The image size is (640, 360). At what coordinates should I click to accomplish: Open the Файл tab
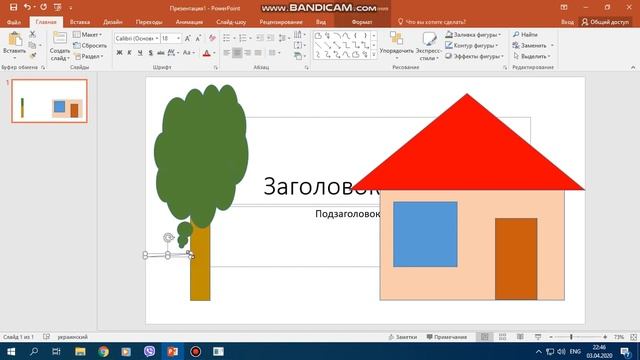[x=14, y=22]
